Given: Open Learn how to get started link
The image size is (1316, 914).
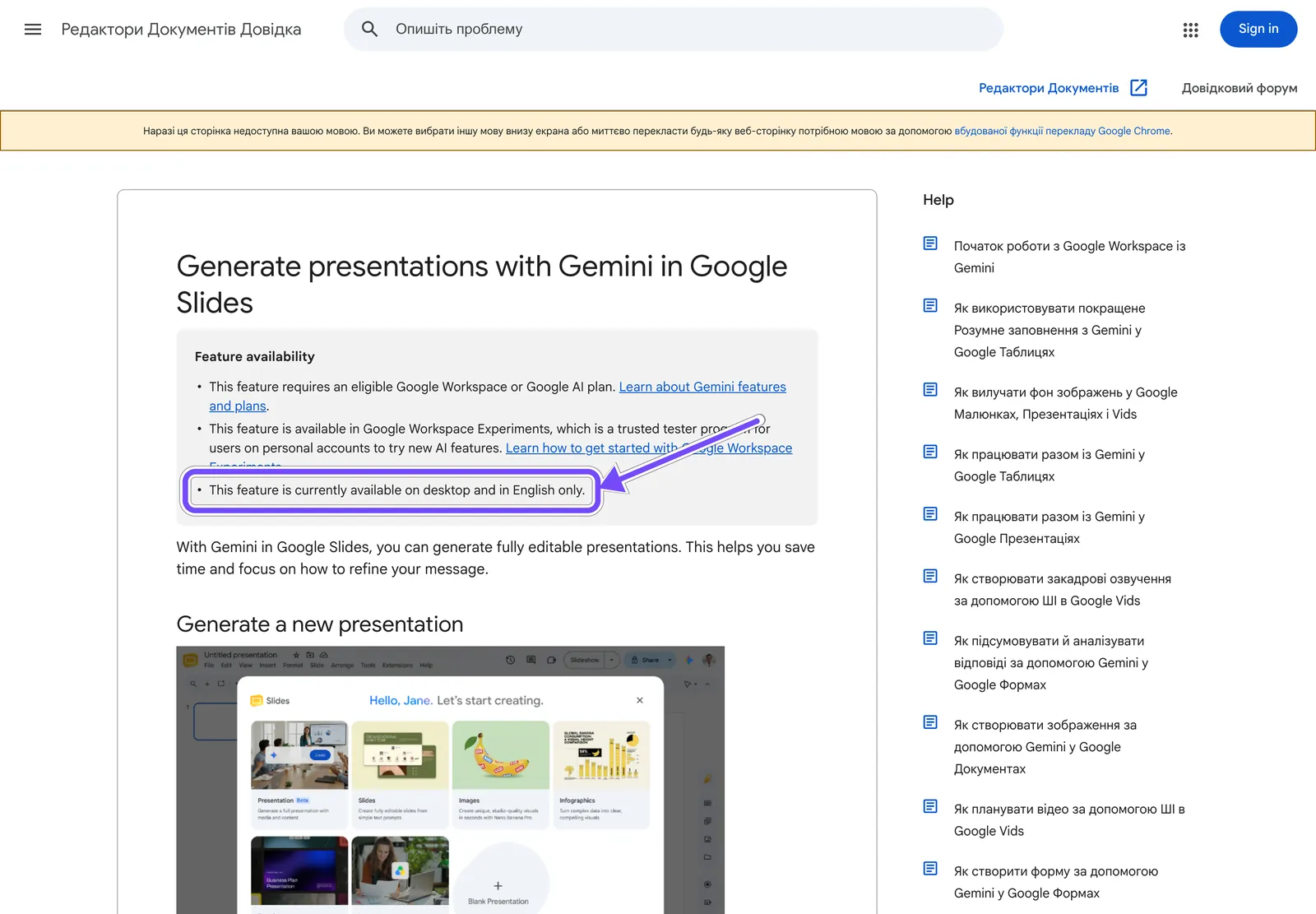Looking at the screenshot, I should [x=649, y=448].
